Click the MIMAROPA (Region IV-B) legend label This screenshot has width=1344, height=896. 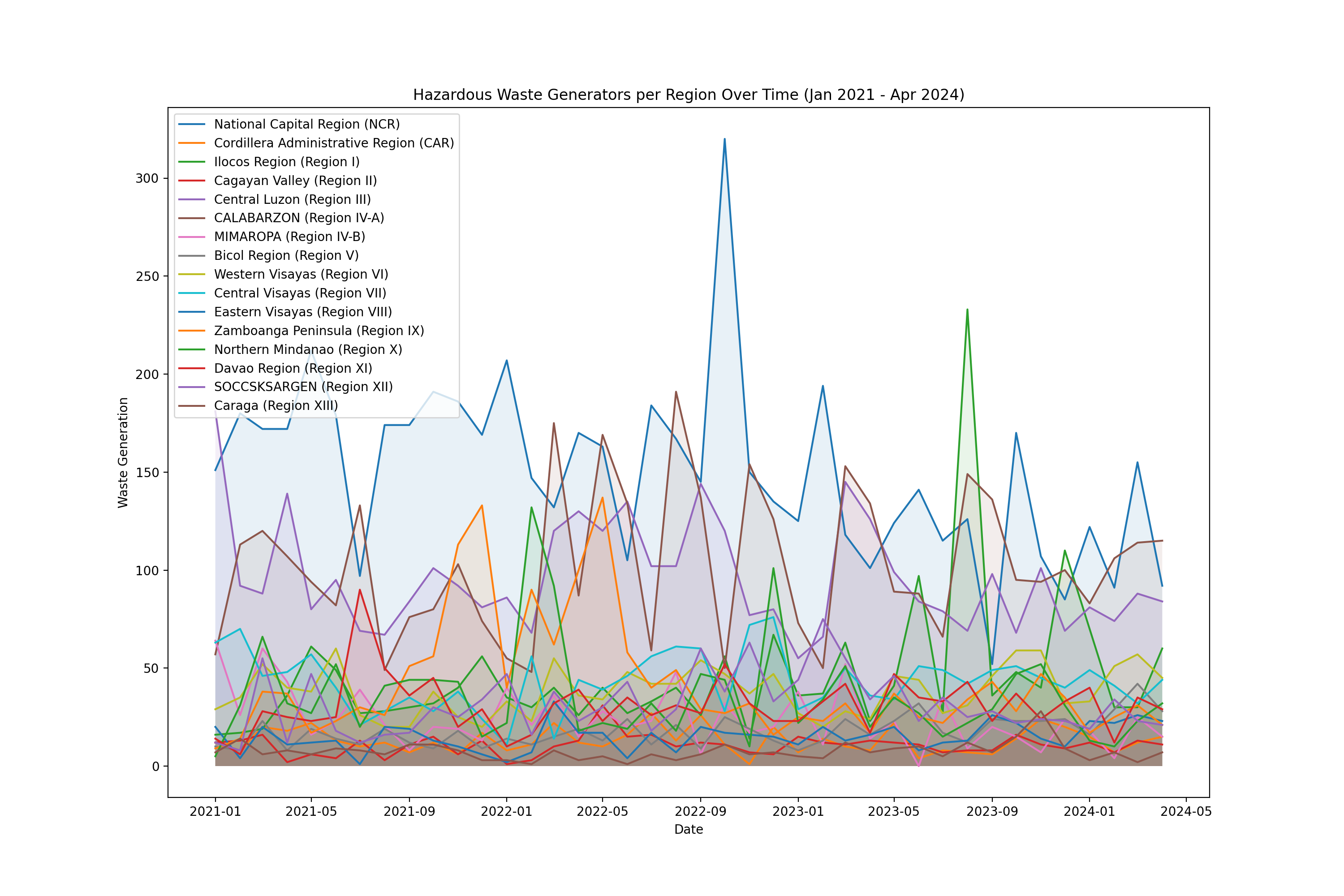pyautogui.click(x=290, y=237)
